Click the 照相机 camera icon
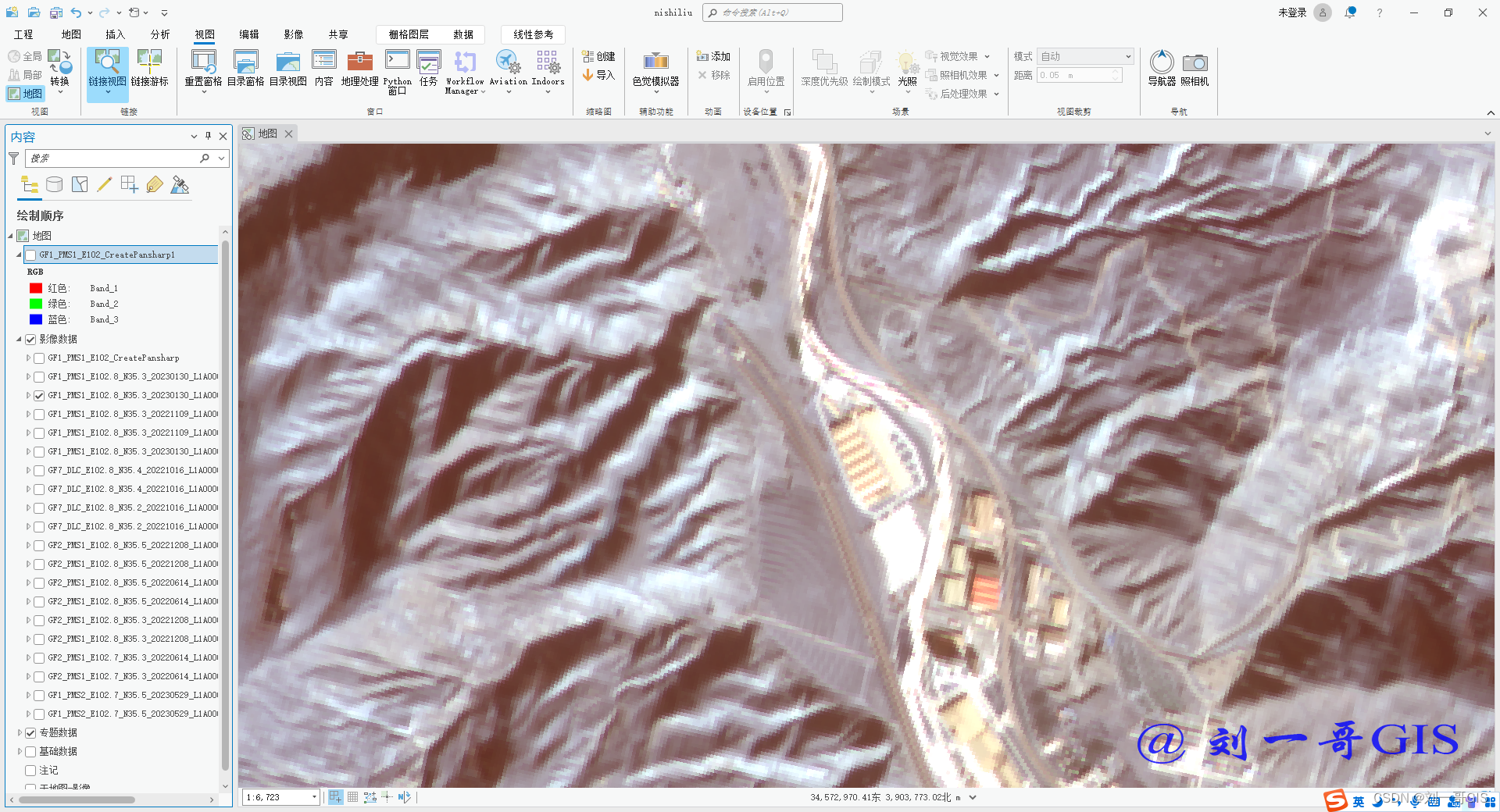 tap(1195, 62)
